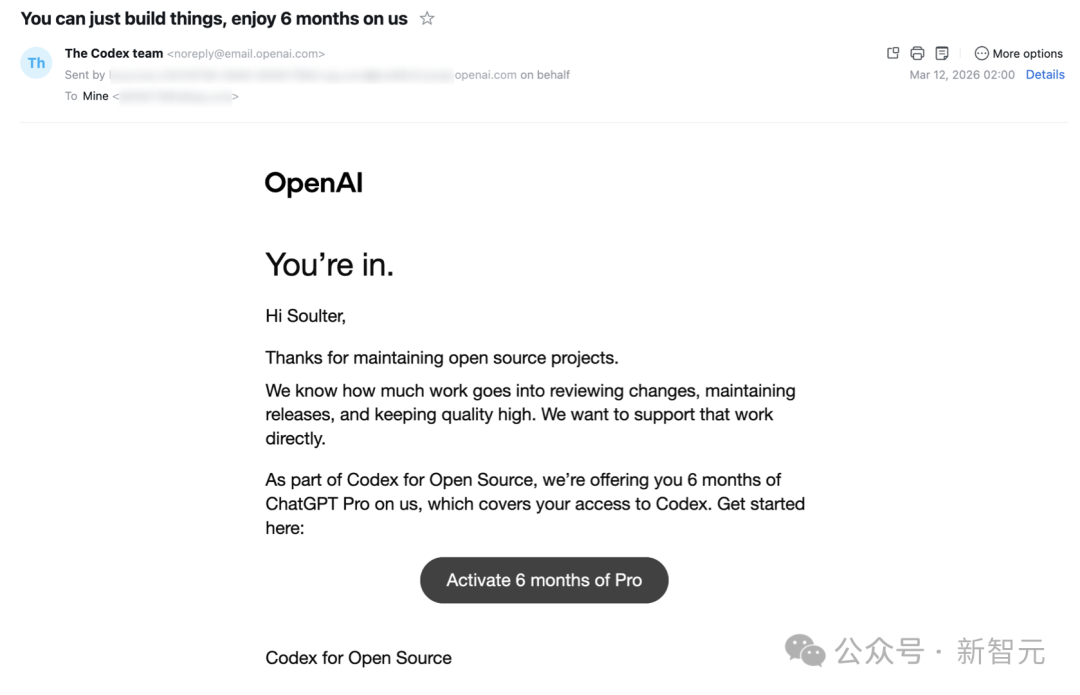The height and width of the screenshot is (695, 1080).
Task: Click recipient name 'Mine'
Action: [96, 96]
